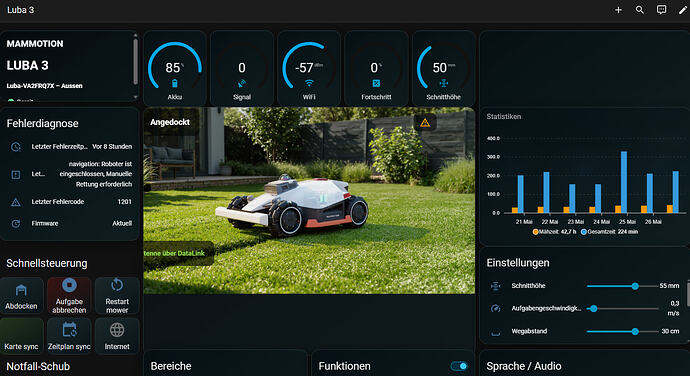Click the warning triangle on camera image
This screenshot has height=376, width=690.
coord(425,123)
